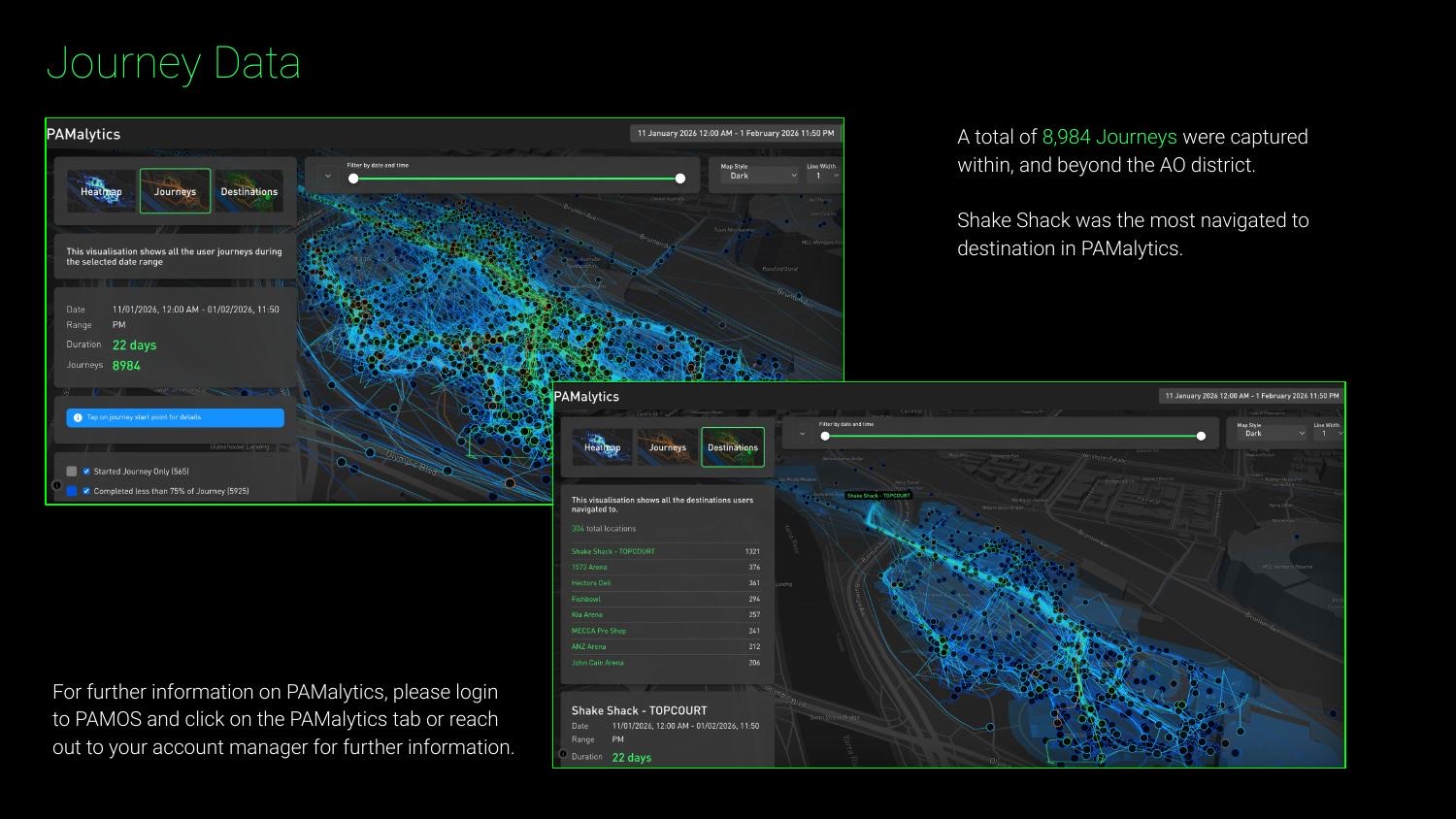Click the Tap on journey start point banner
This screenshot has width=1456, height=819.
tap(175, 417)
